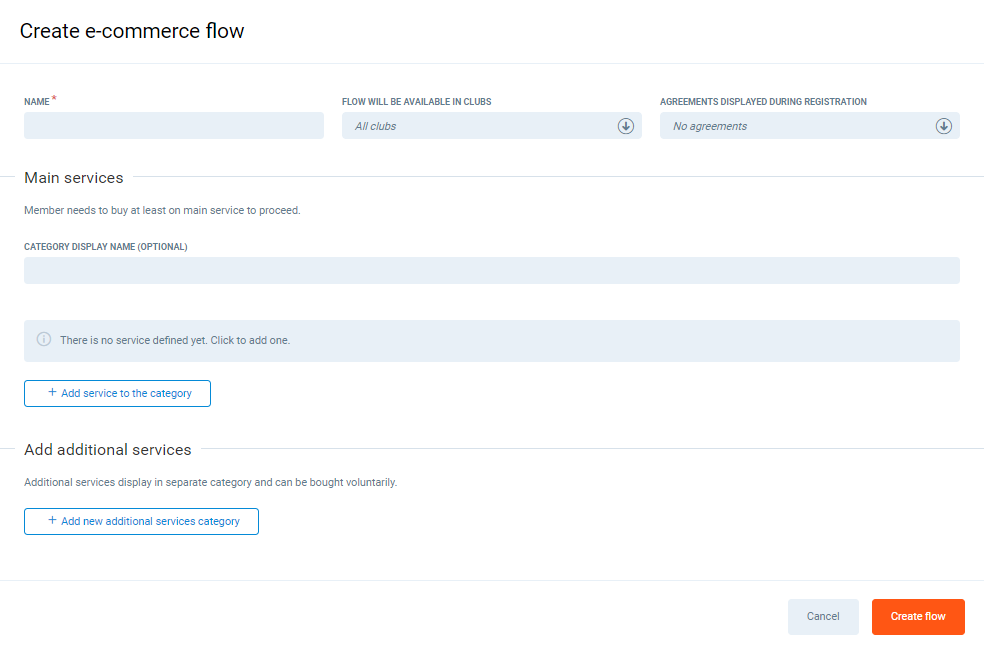
Task: Click plus icon beside Add service text
Action: [x=52, y=393]
